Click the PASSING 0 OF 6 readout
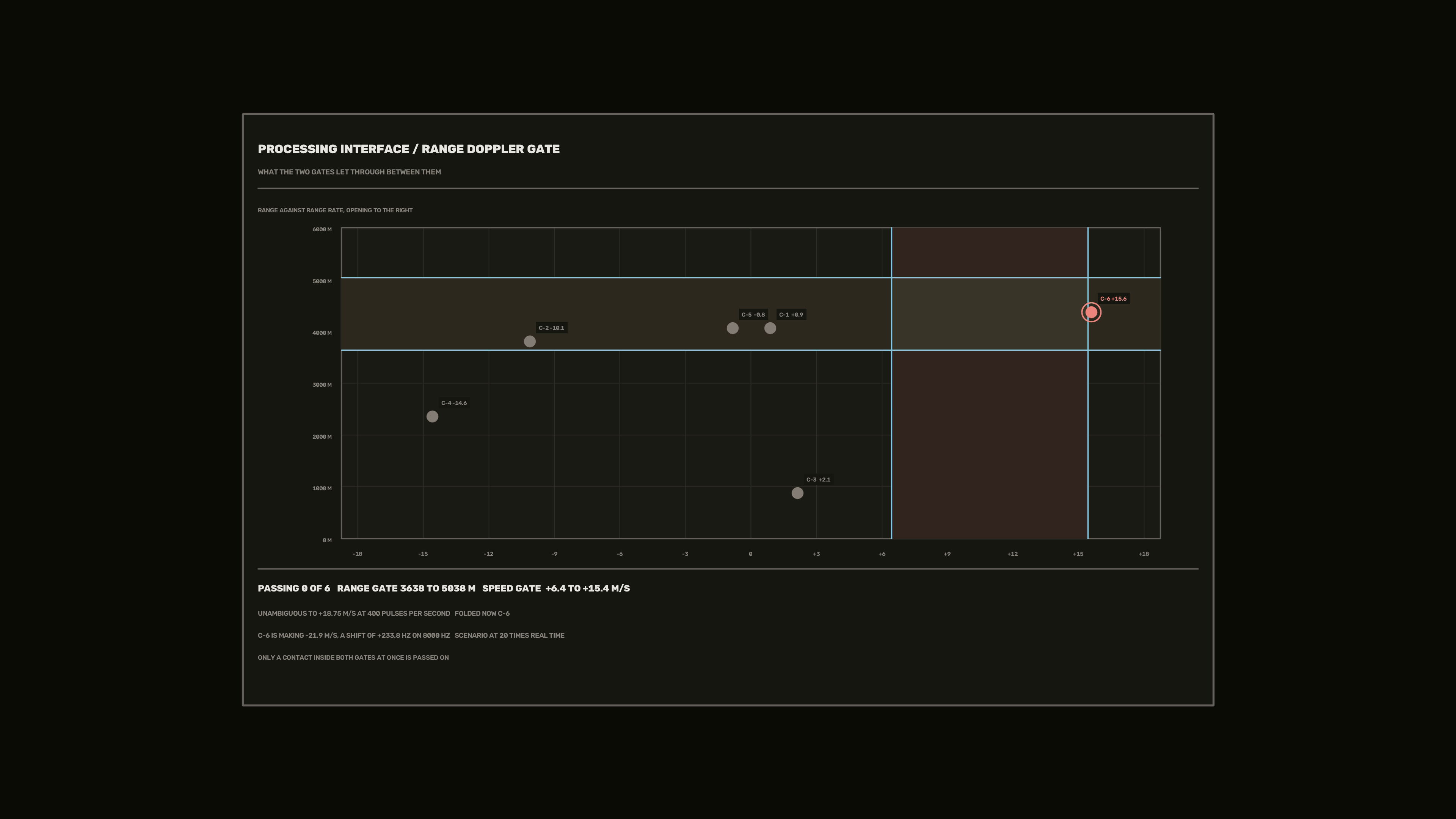This screenshot has height=819, width=1456. click(x=294, y=588)
